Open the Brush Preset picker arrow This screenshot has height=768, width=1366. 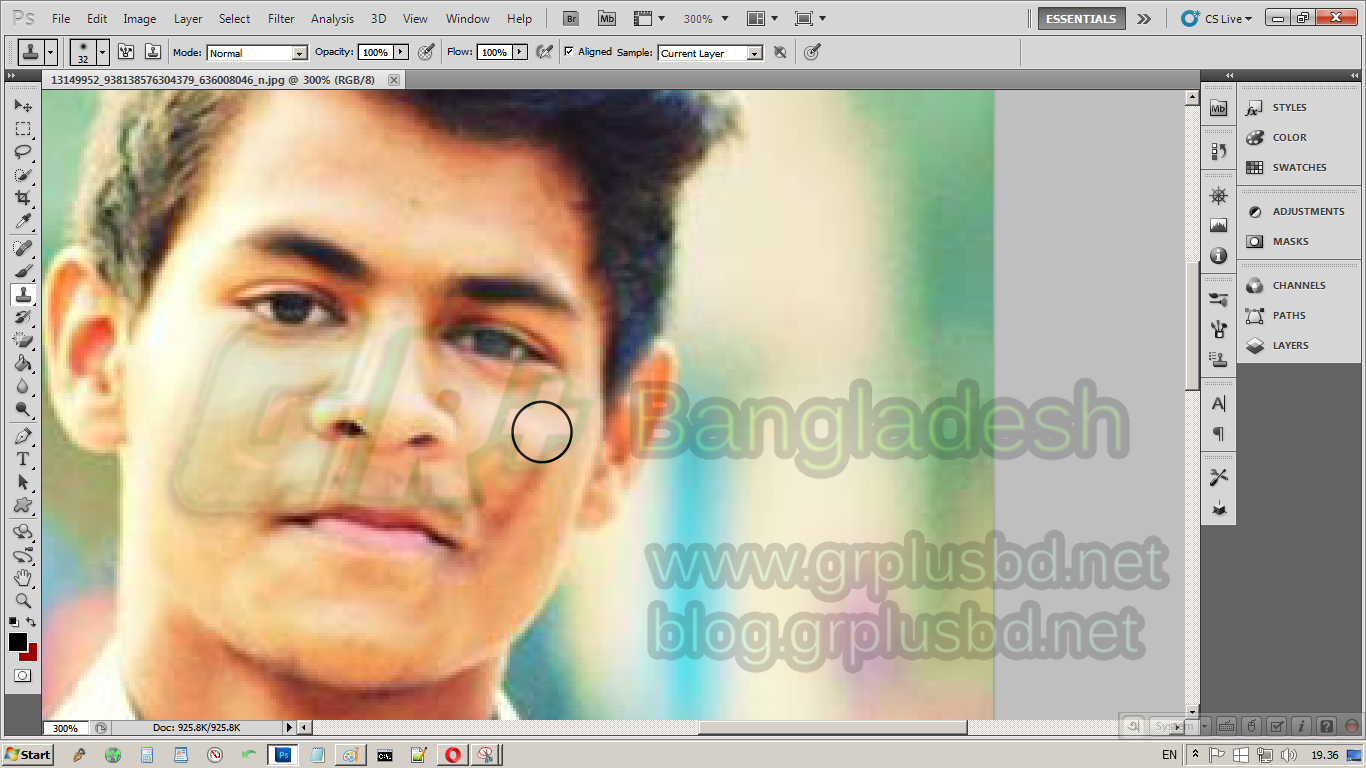(103, 52)
